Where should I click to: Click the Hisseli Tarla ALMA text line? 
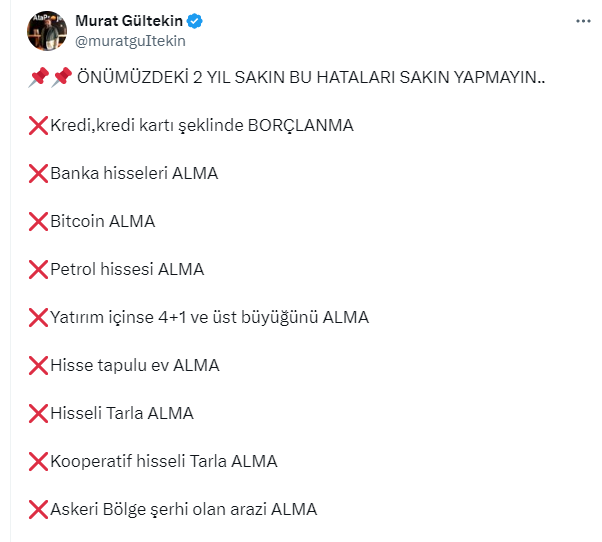122,414
